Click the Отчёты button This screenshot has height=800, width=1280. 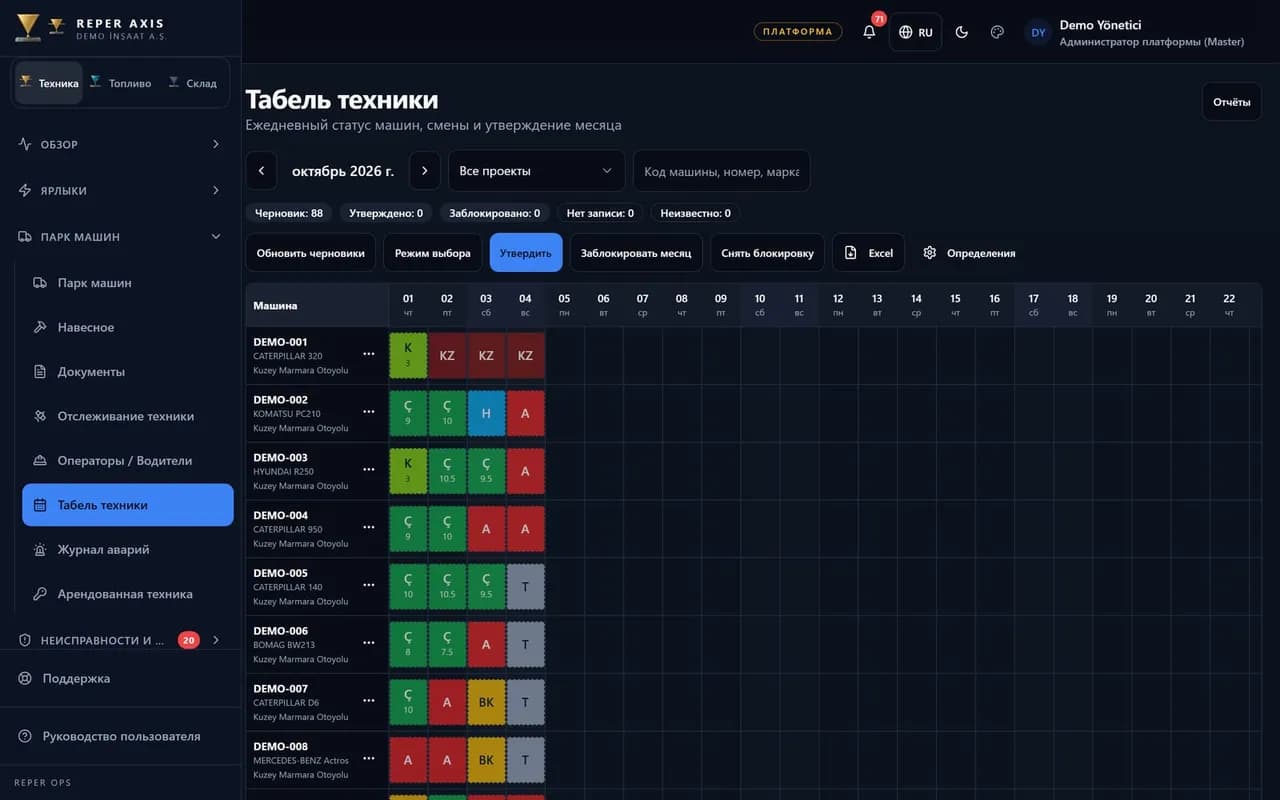coord(1231,102)
